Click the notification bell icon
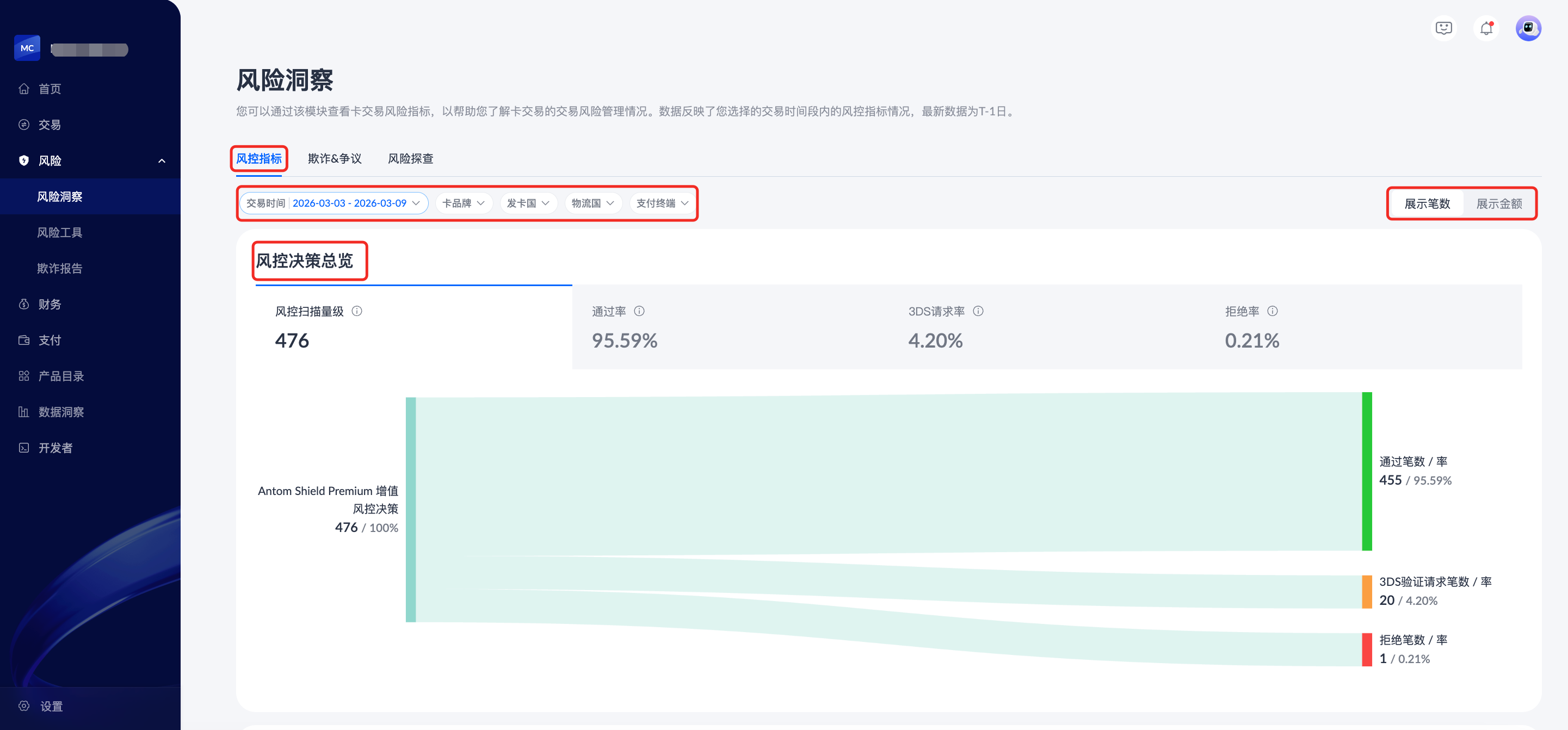 (1486, 29)
